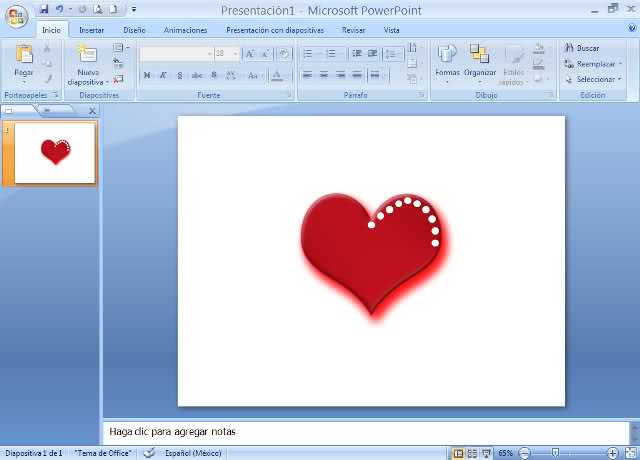The width and height of the screenshot is (640, 460).
Task: Click the Clear Formatting icon
Action: pos(284,53)
